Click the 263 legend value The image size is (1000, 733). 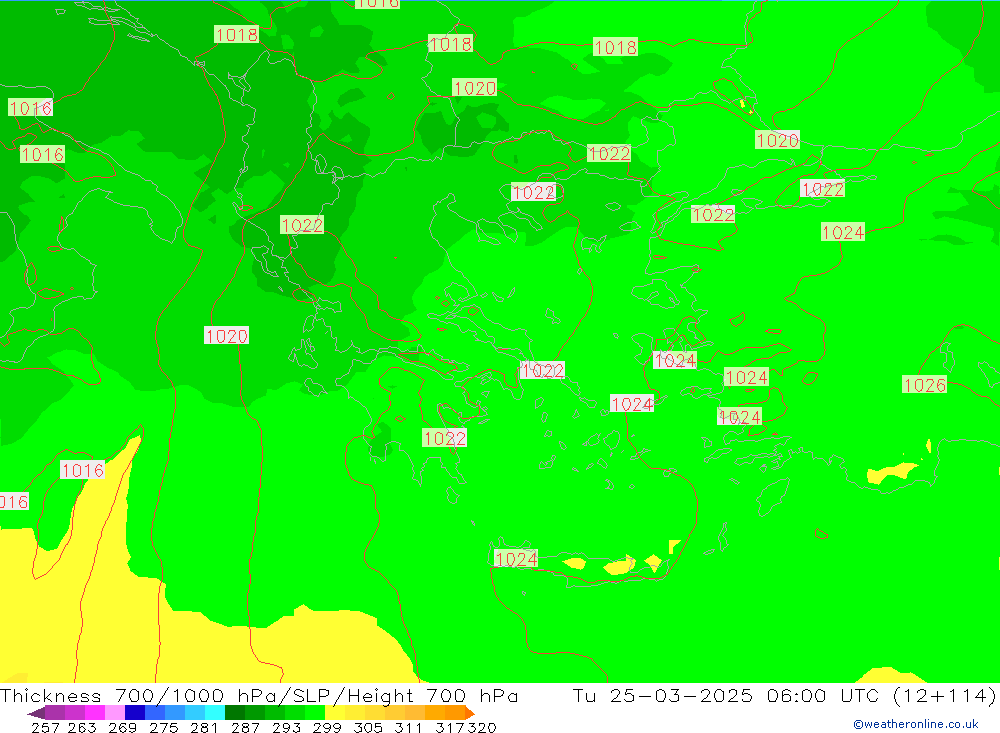pyautogui.click(x=82, y=727)
